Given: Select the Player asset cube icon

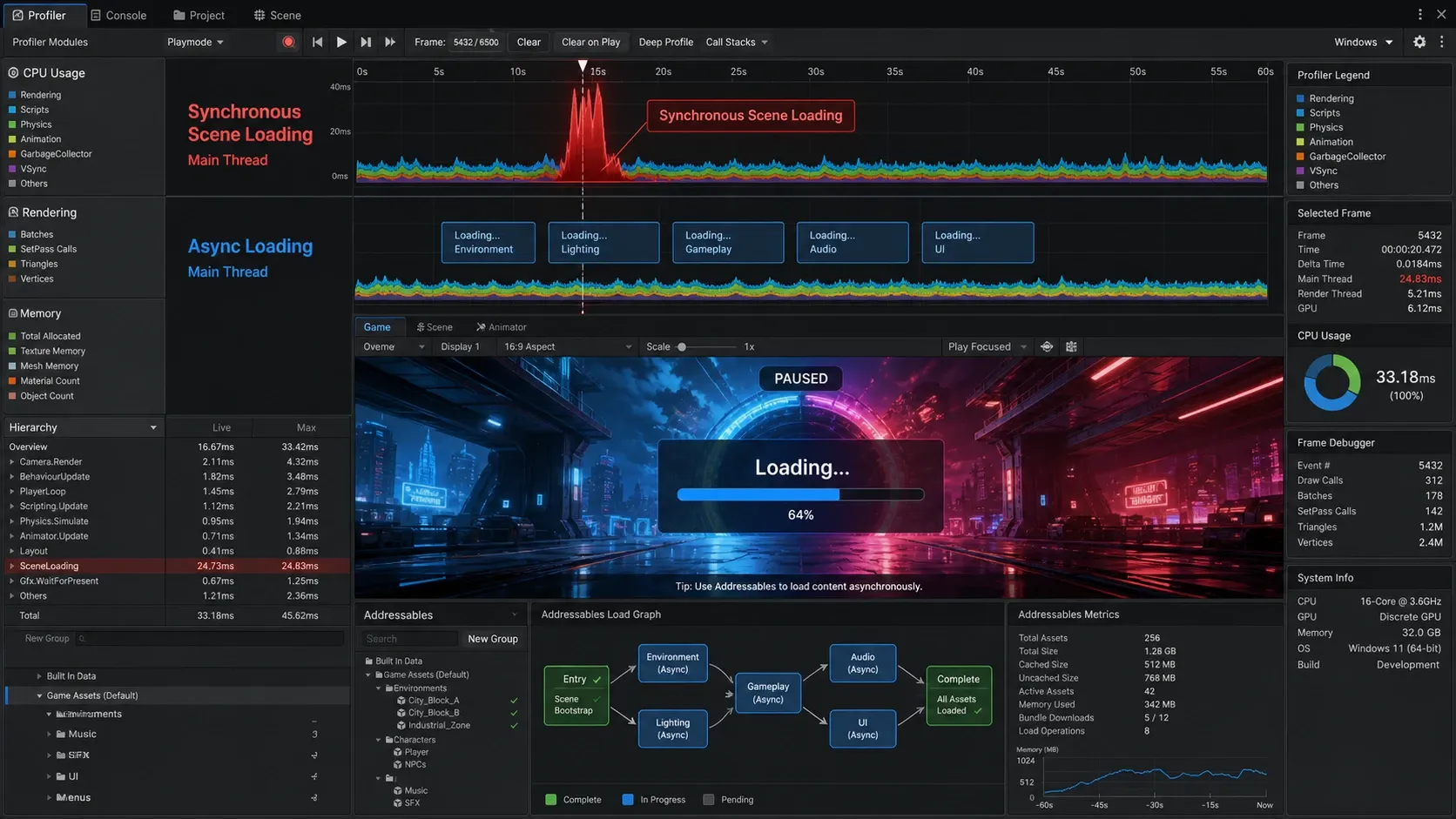Looking at the screenshot, I should [398, 752].
